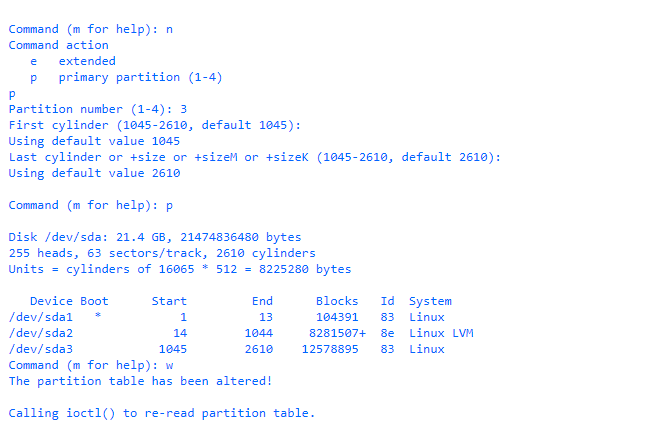The image size is (660, 438).
Task: Click the 'Blocks' column header
Action: 337,301
